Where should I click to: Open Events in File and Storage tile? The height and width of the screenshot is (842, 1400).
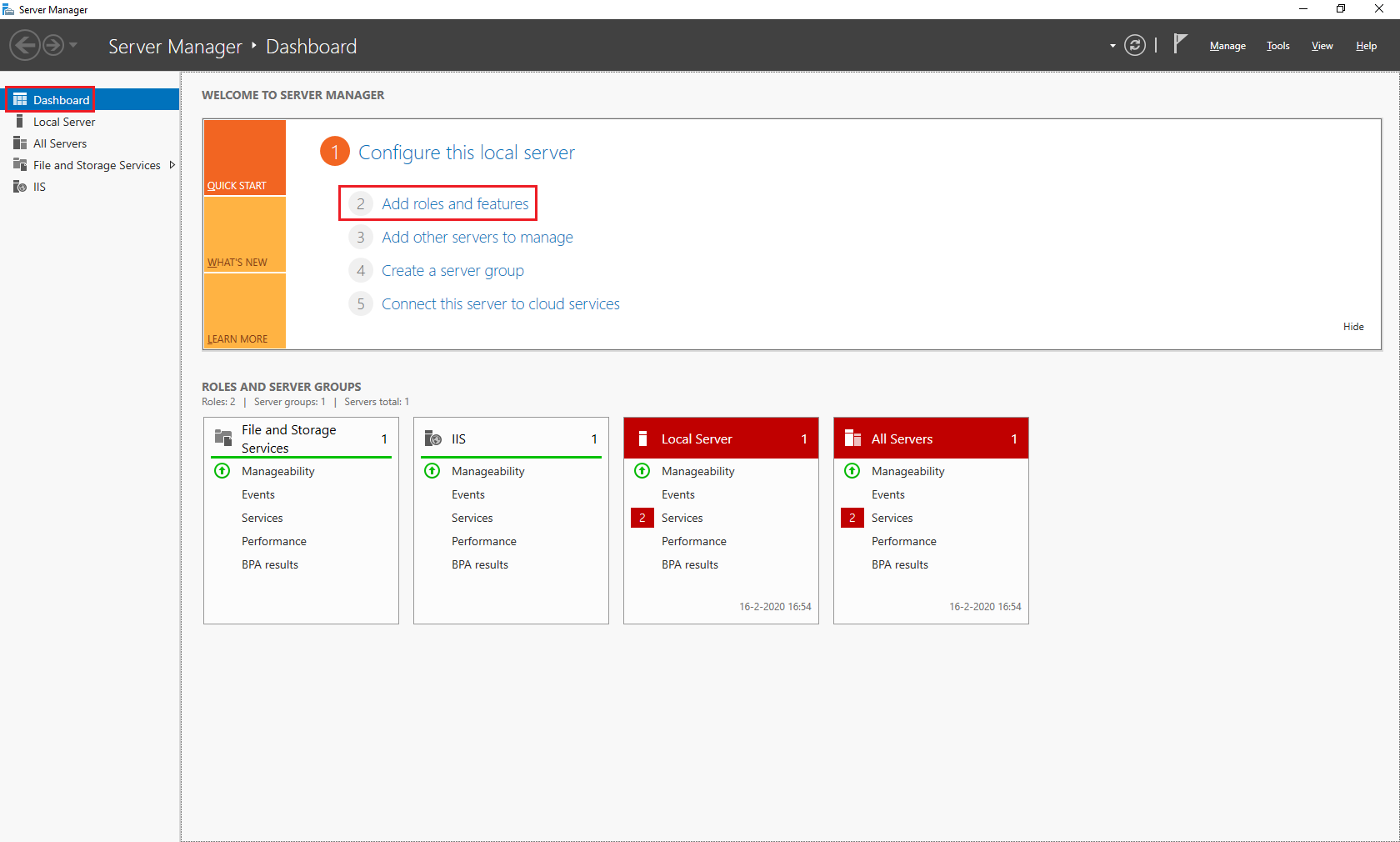click(x=258, y=494)
